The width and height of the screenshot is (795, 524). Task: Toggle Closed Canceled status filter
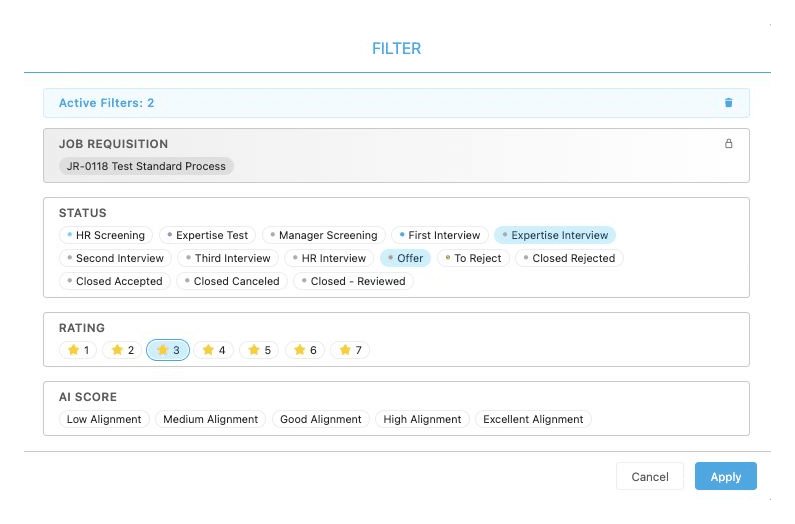pyautogui.click(x=232, y=281)
